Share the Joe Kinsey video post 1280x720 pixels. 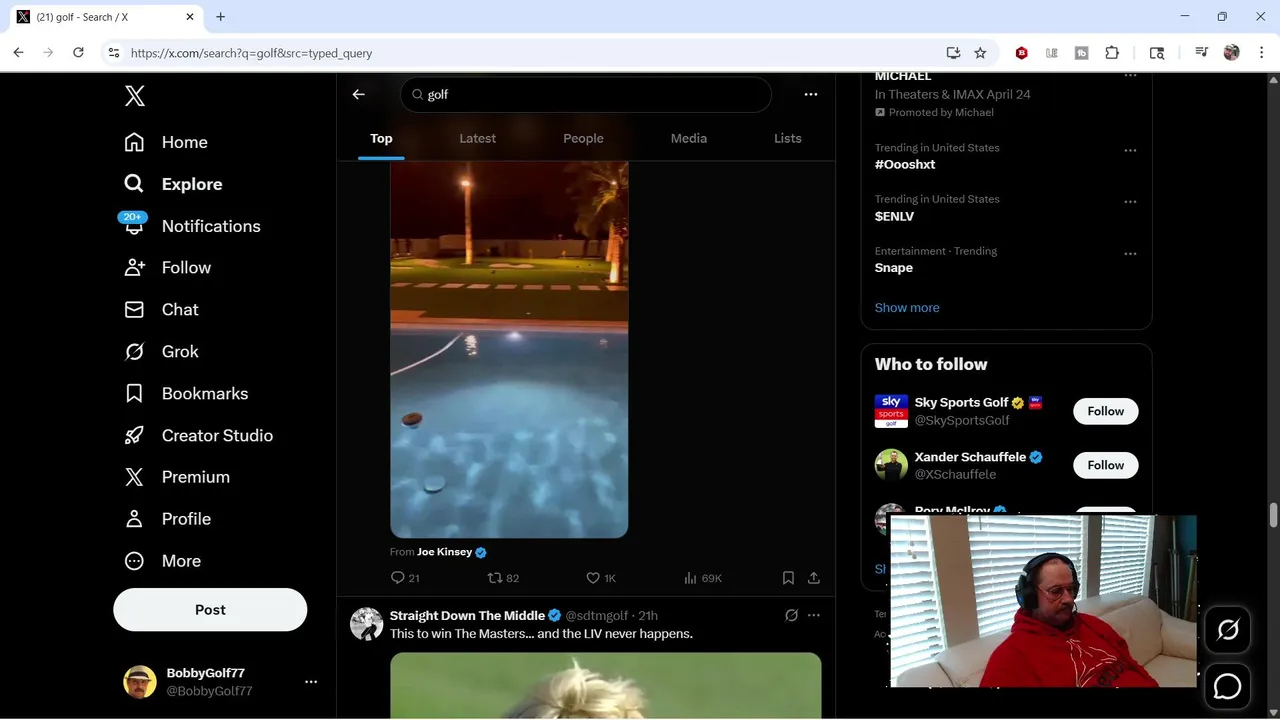pyautogui.click(x=814, y=578)
